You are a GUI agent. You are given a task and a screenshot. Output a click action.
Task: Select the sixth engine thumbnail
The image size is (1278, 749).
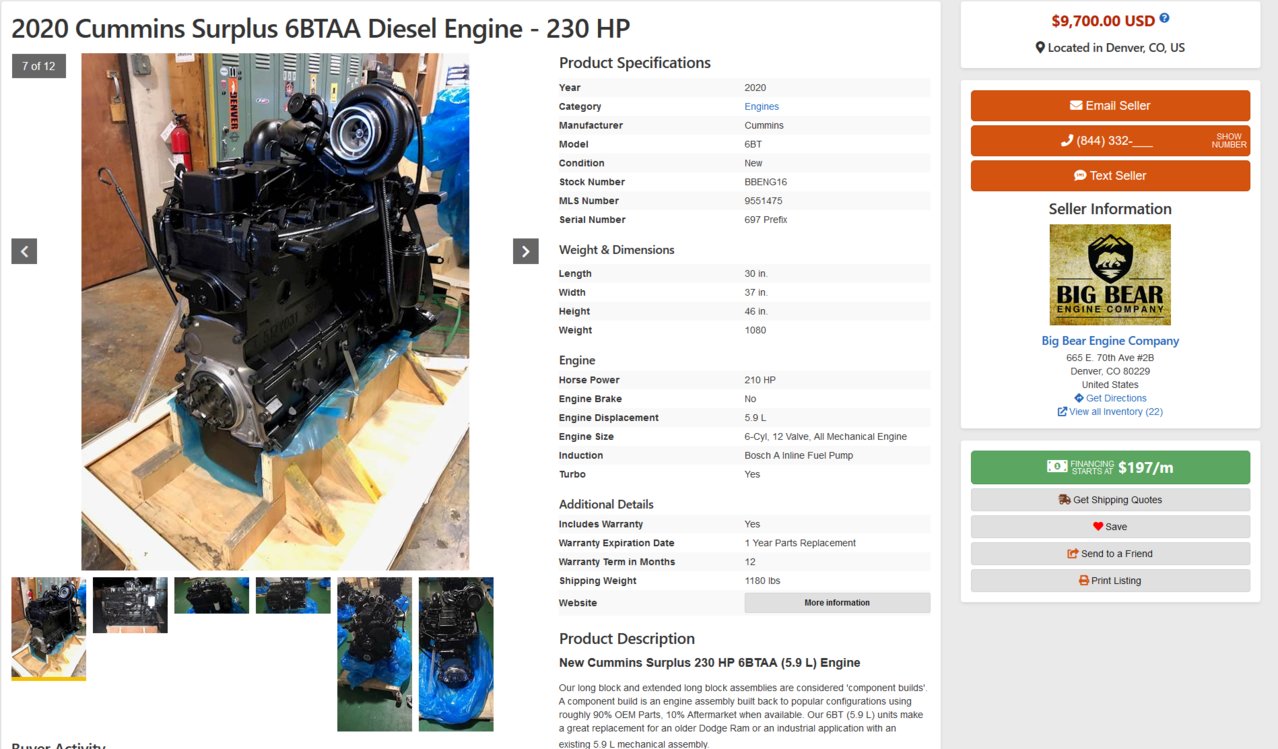click(x=456, y=654)
